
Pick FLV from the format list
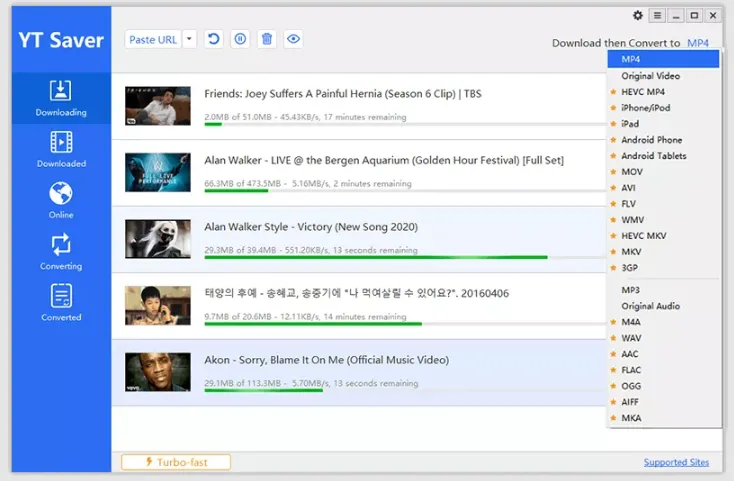663,204
